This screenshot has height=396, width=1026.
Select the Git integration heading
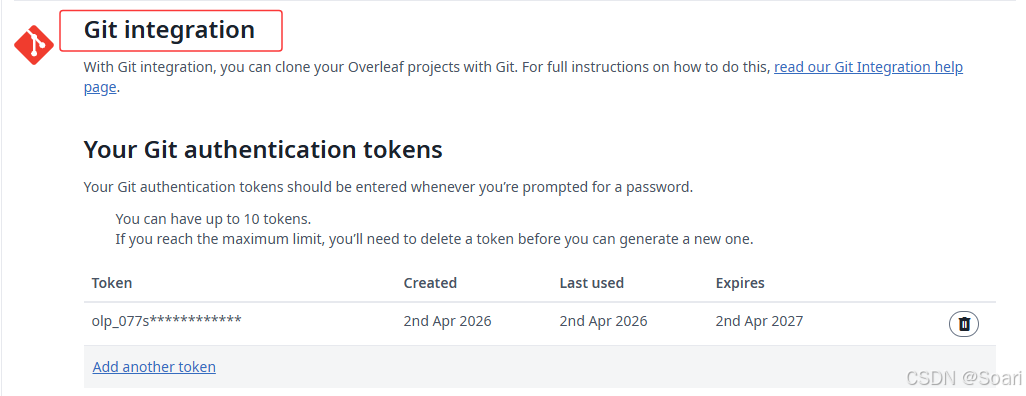169,30
